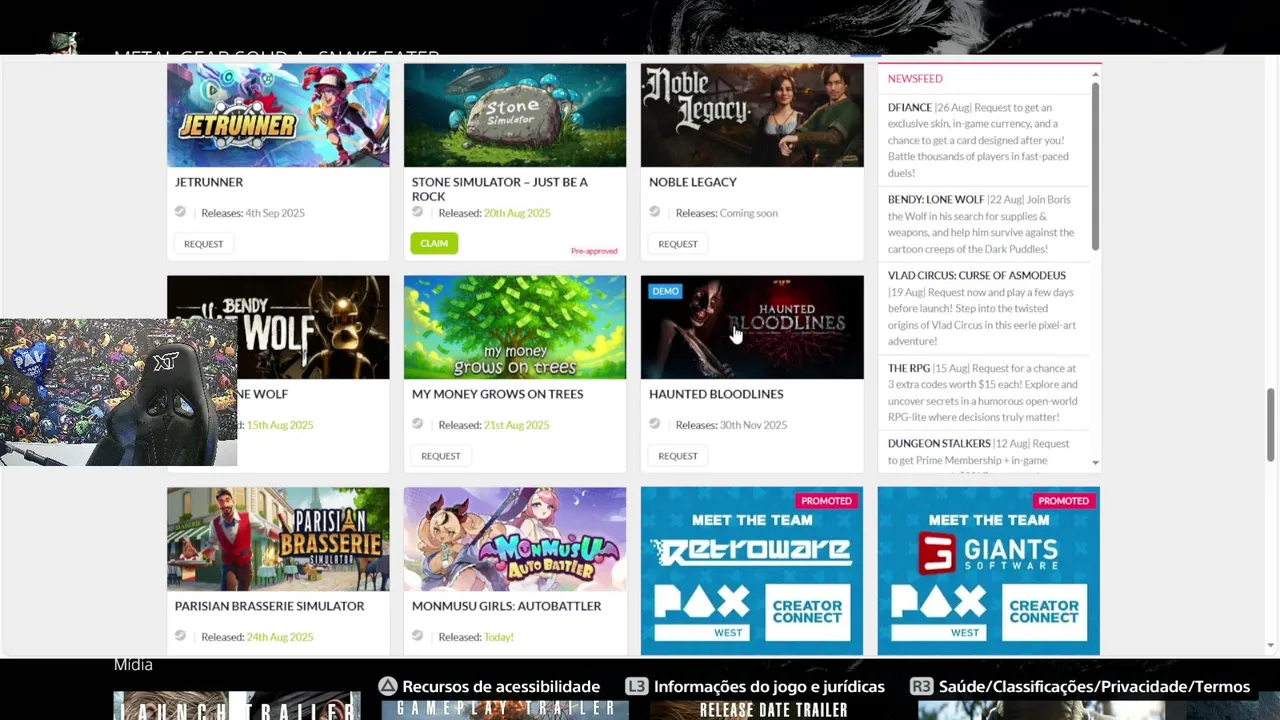Click the newsfeed scroll down arrow
The image size is (1280, 720).
tap(1095, 463)
